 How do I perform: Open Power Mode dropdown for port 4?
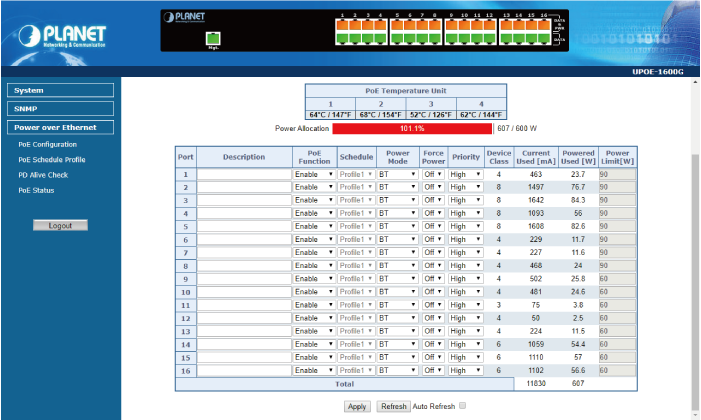pyautogui.click(x=397, y=213)
